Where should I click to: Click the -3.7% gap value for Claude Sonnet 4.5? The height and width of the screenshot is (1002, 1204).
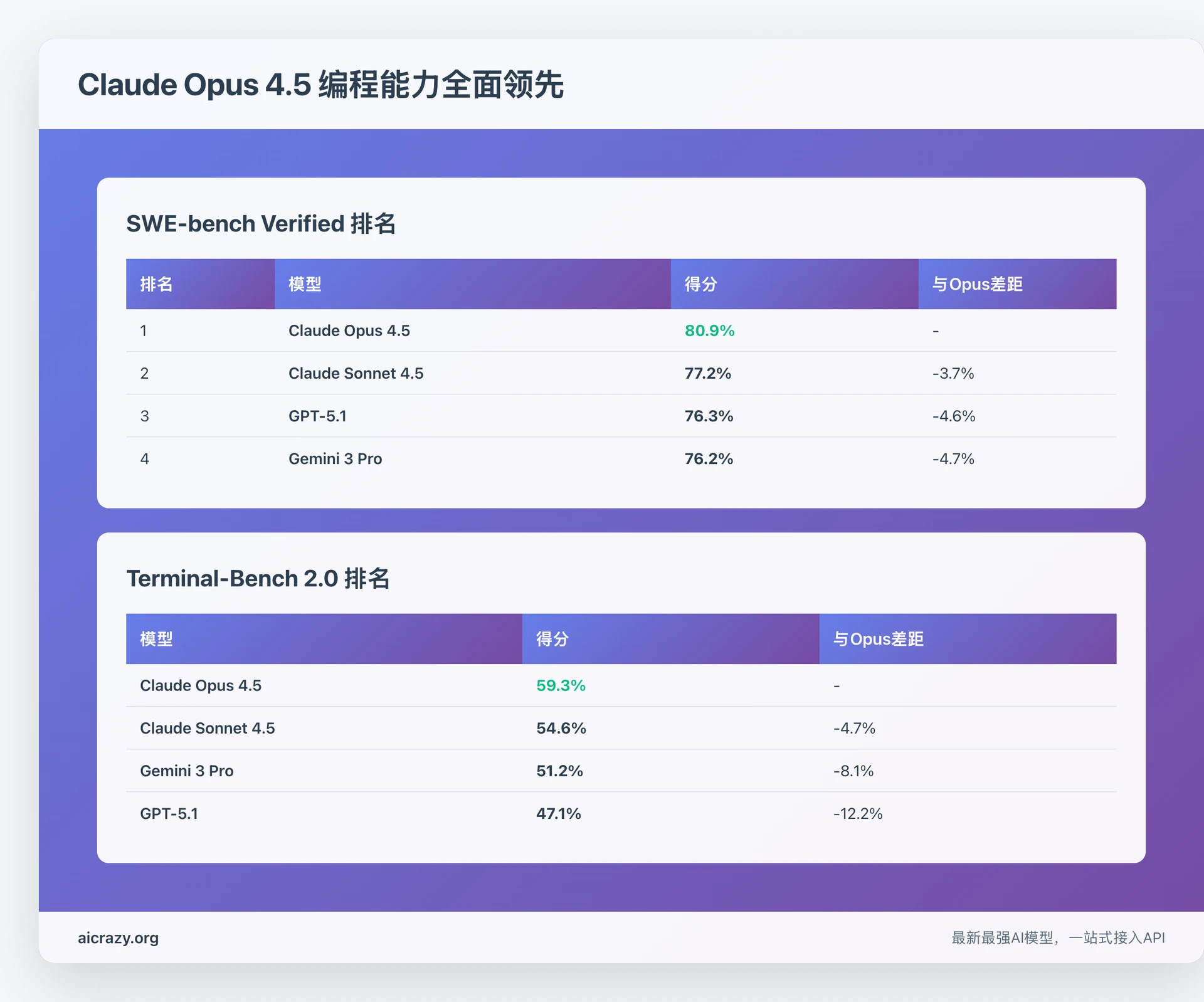954,373
